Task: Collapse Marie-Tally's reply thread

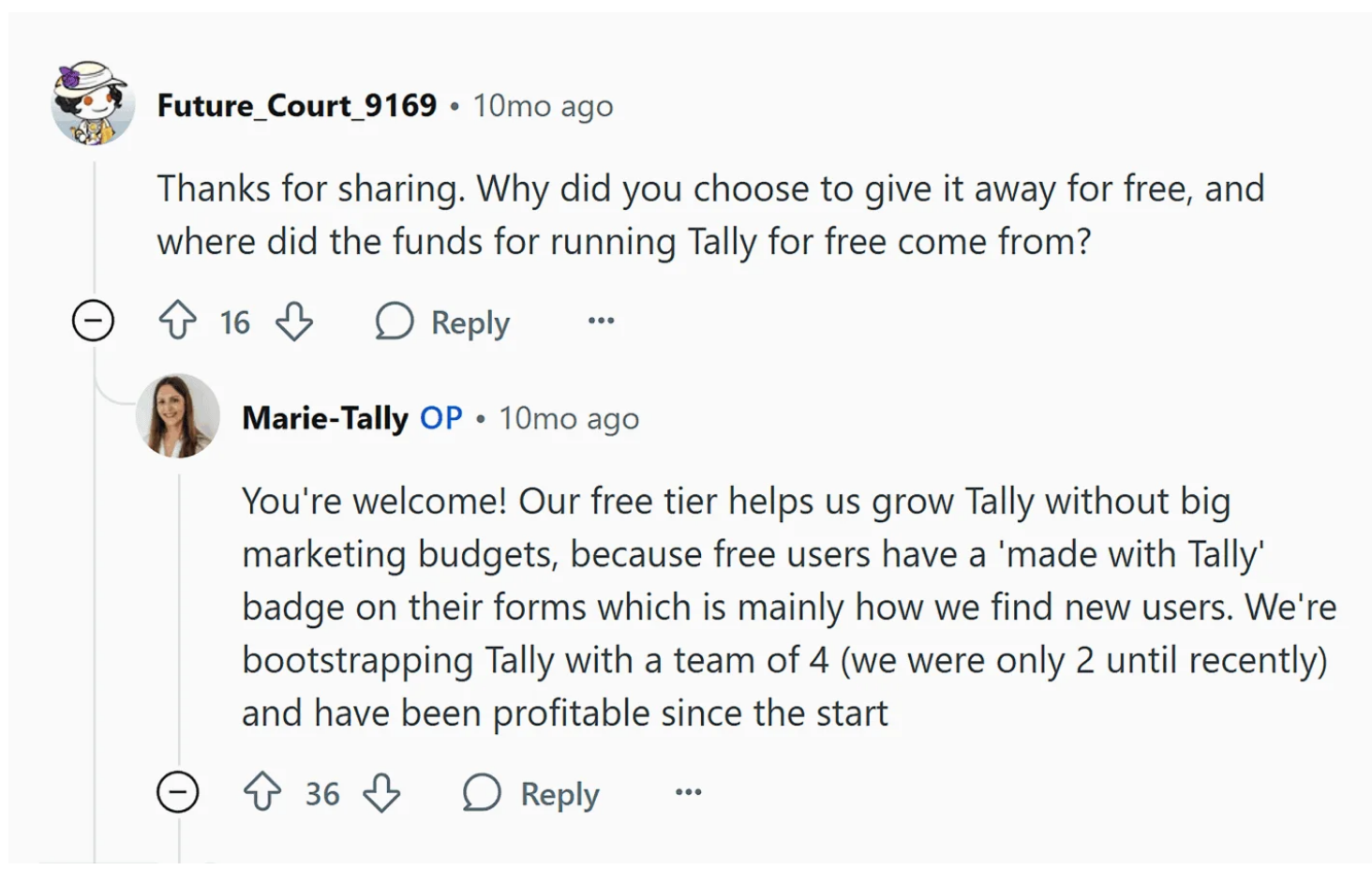Action: (177, 793)
